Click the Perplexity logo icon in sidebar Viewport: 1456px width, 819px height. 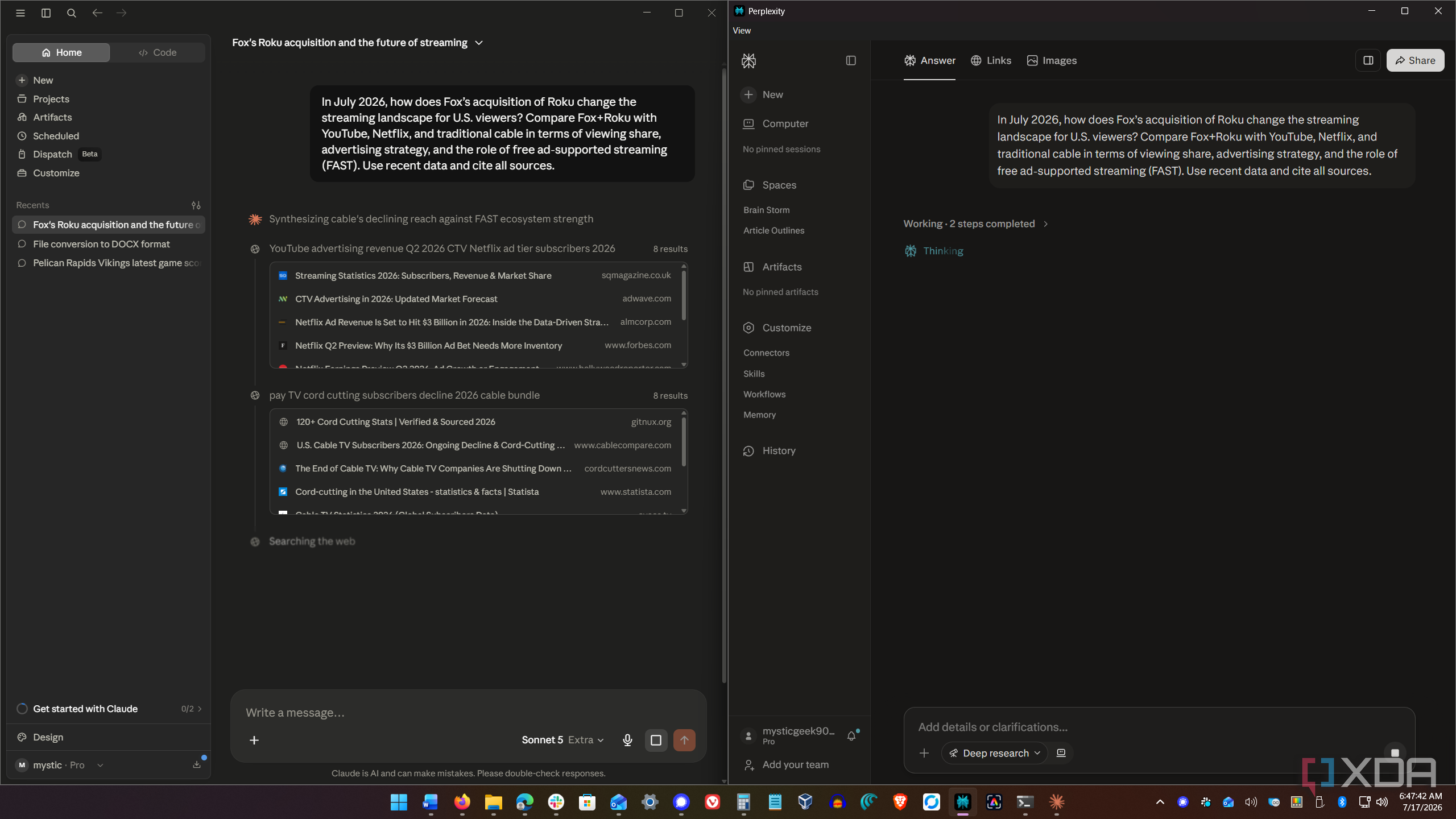coord(749,61)
